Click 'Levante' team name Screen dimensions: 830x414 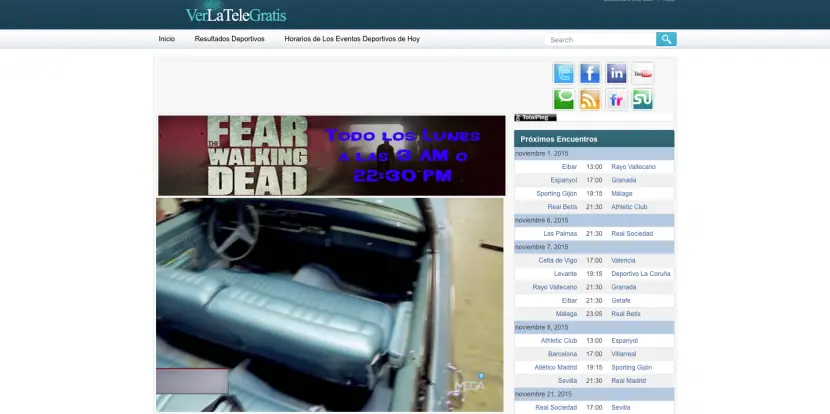(x=565, y=274)
